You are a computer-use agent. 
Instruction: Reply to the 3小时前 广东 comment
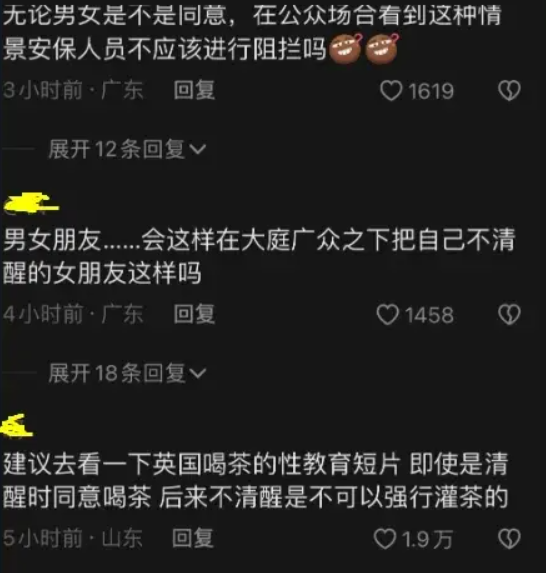click(194, 90)
